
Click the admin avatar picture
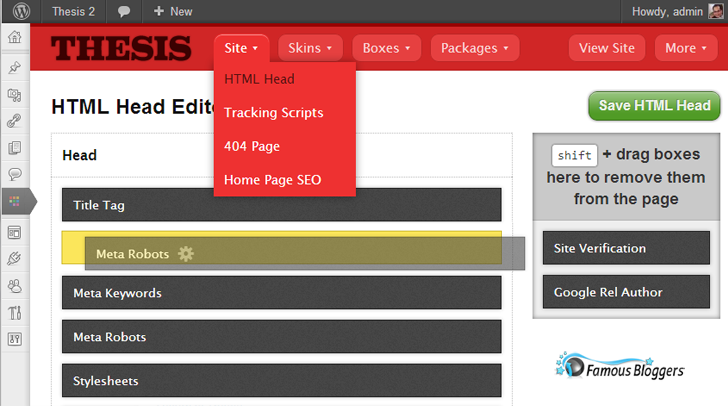coord(715,11)
